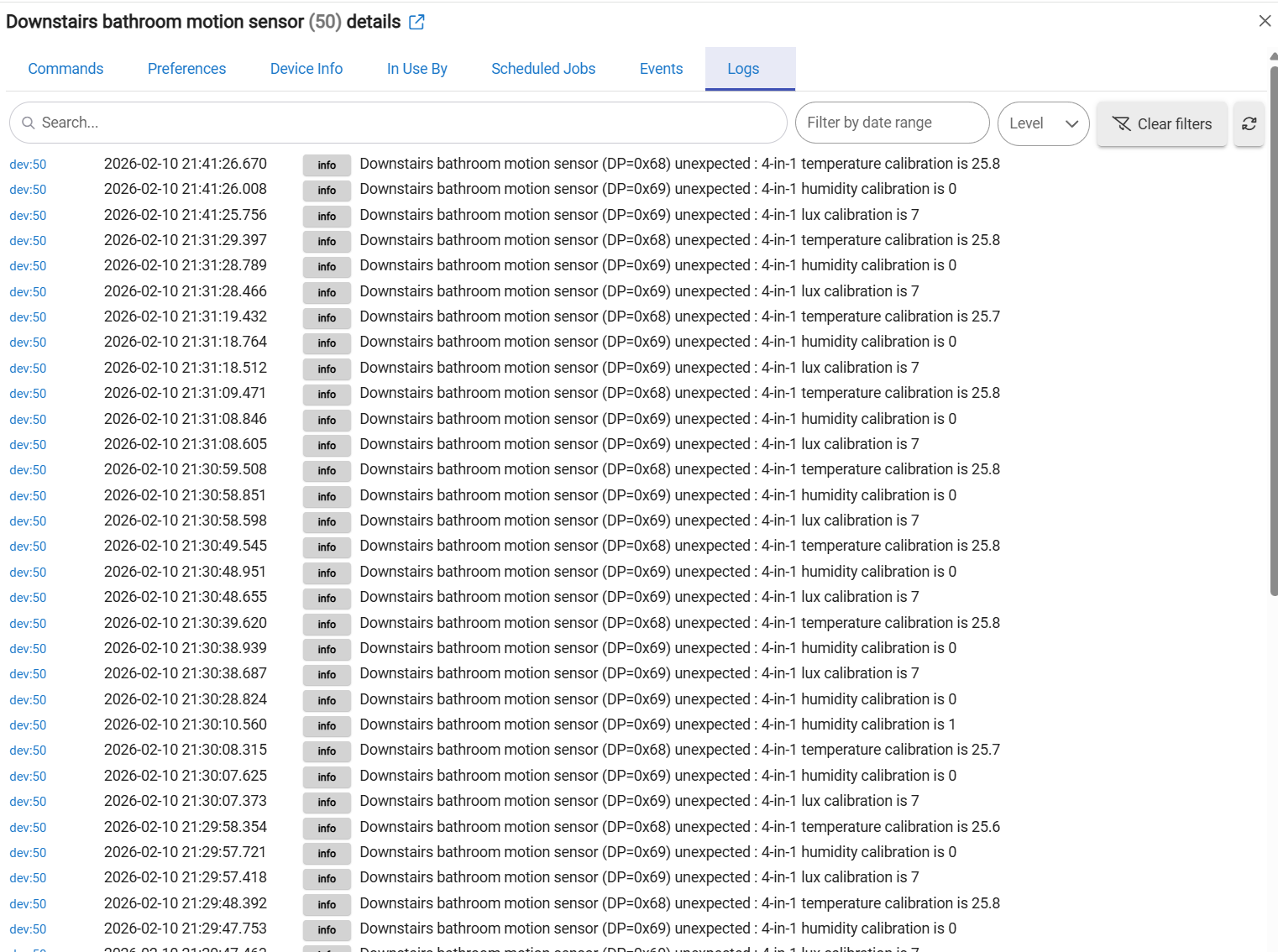This screenshot has height=952, width=1278.
Task: Click dev:50 link for 21:30:10.560 entry
Action: coord(28,725)
